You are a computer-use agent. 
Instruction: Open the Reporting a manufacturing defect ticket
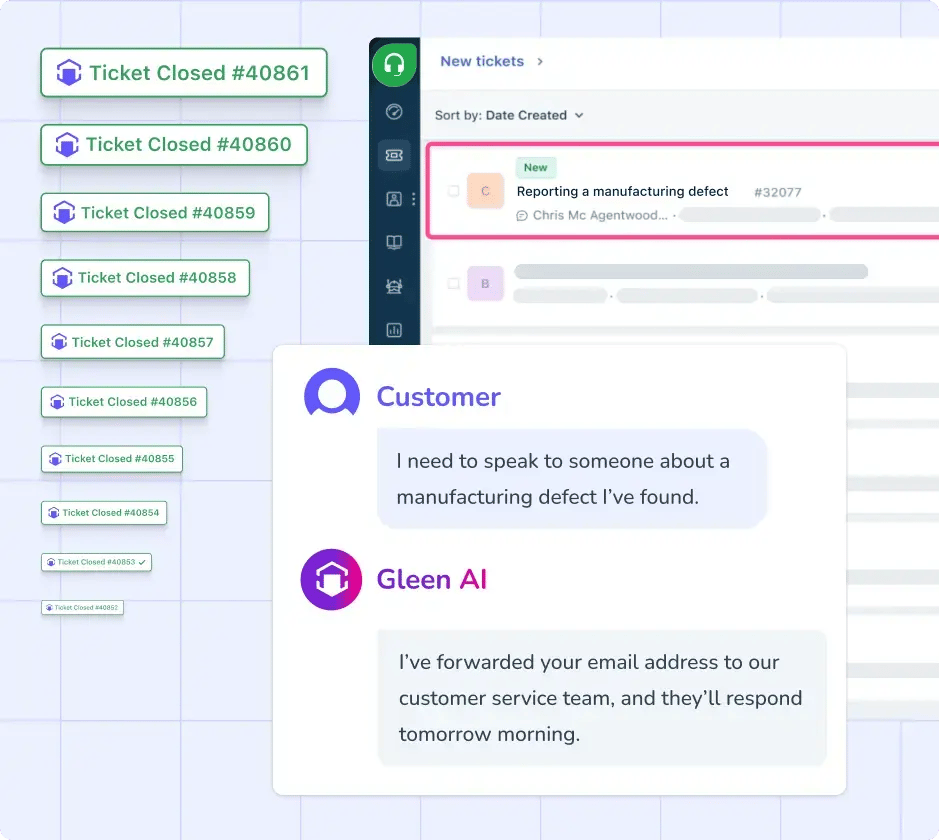(622, 192)
